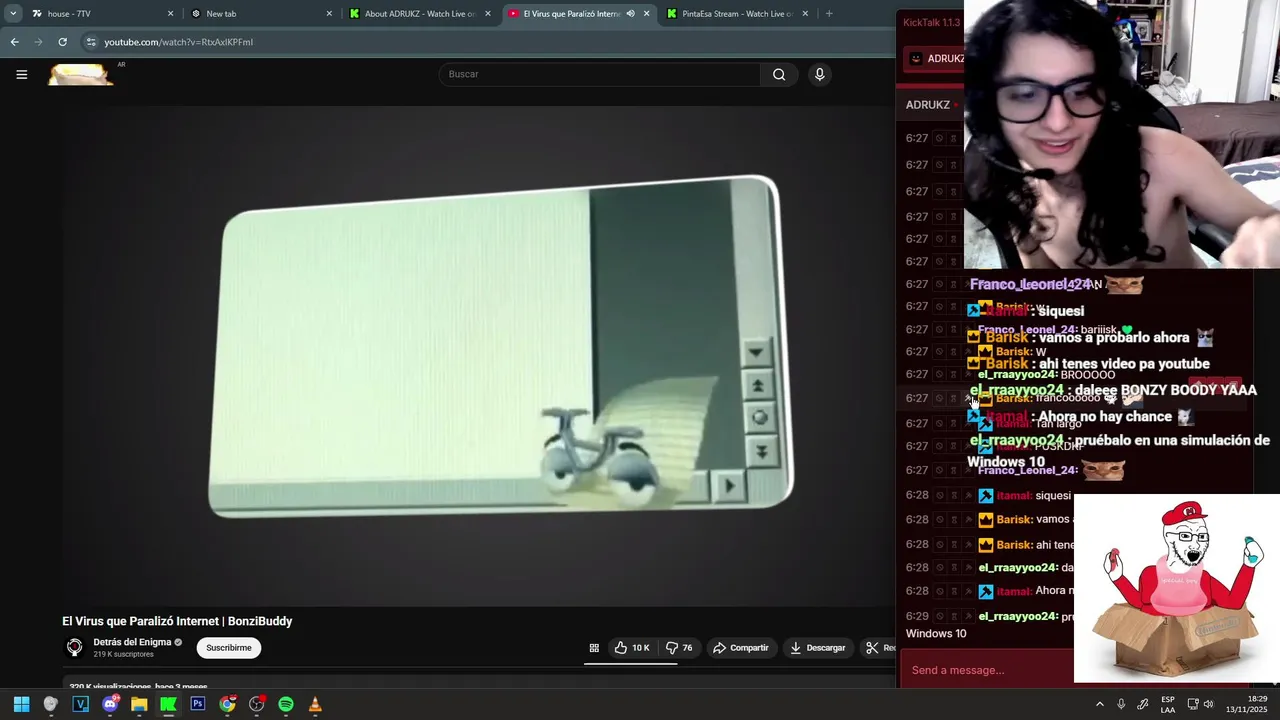Open File Explorer from taskbar
This screenshot has height=720, width=1280.
tap(139, 704)
